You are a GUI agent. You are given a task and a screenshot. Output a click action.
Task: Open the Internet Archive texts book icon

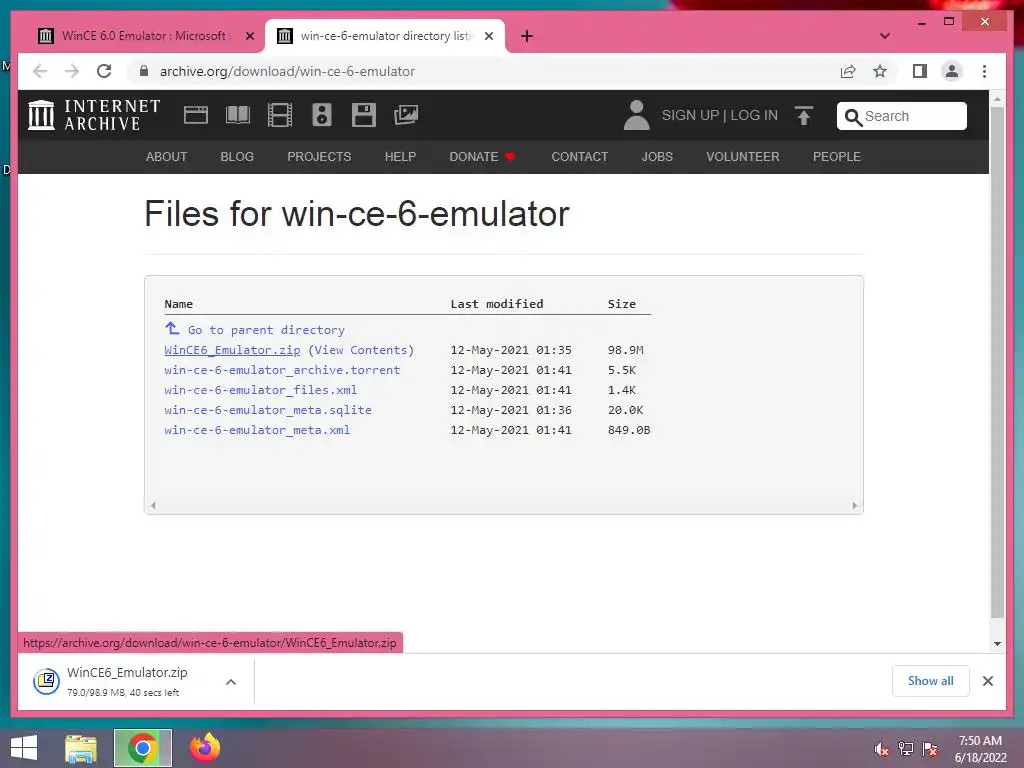pyautogui.click(x=238, y=116)
